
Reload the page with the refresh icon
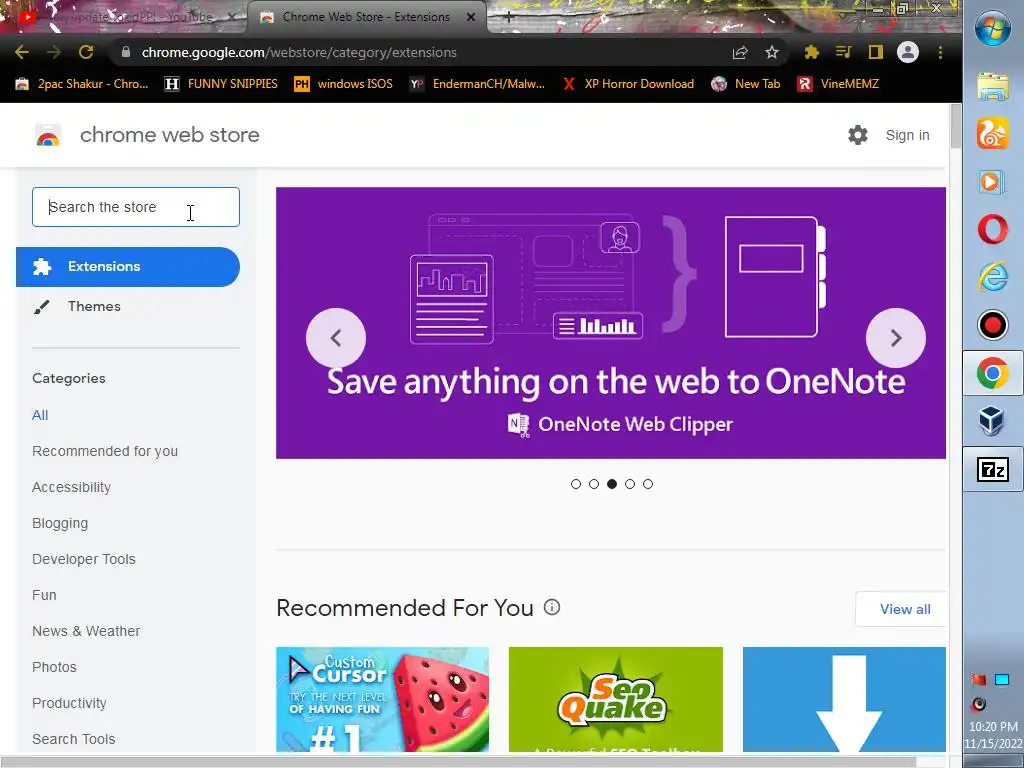(x=86, y=52)
